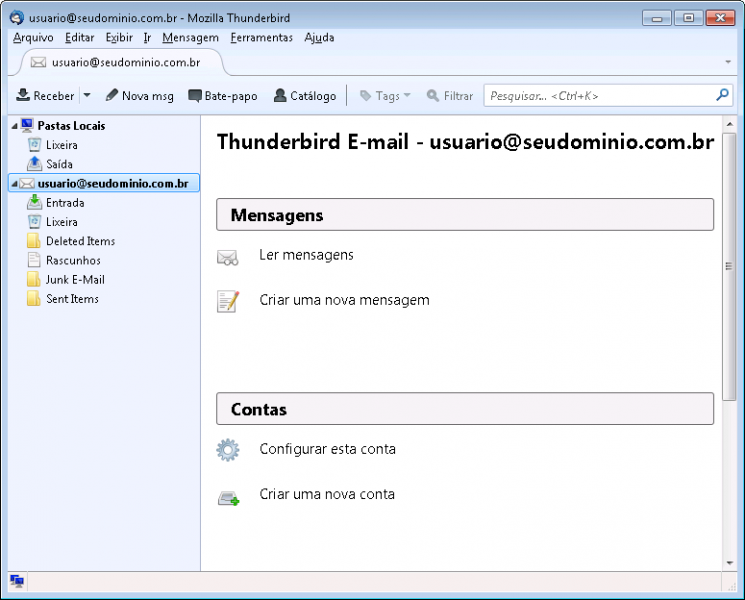Screen dimensions: 745x600
Task: Open the Mensagem menu
Action: (190, 38)
